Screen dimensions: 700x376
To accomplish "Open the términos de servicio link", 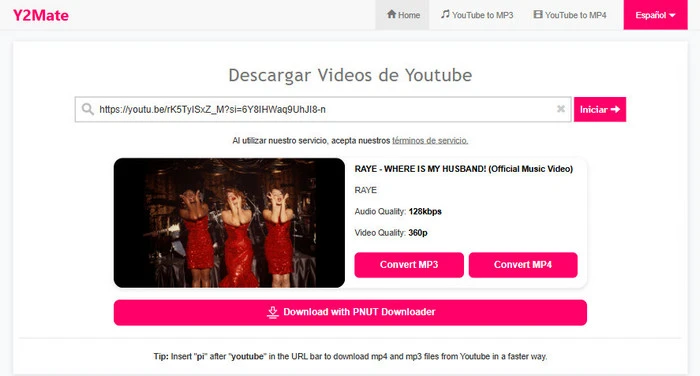I will (x=430, y=141).
